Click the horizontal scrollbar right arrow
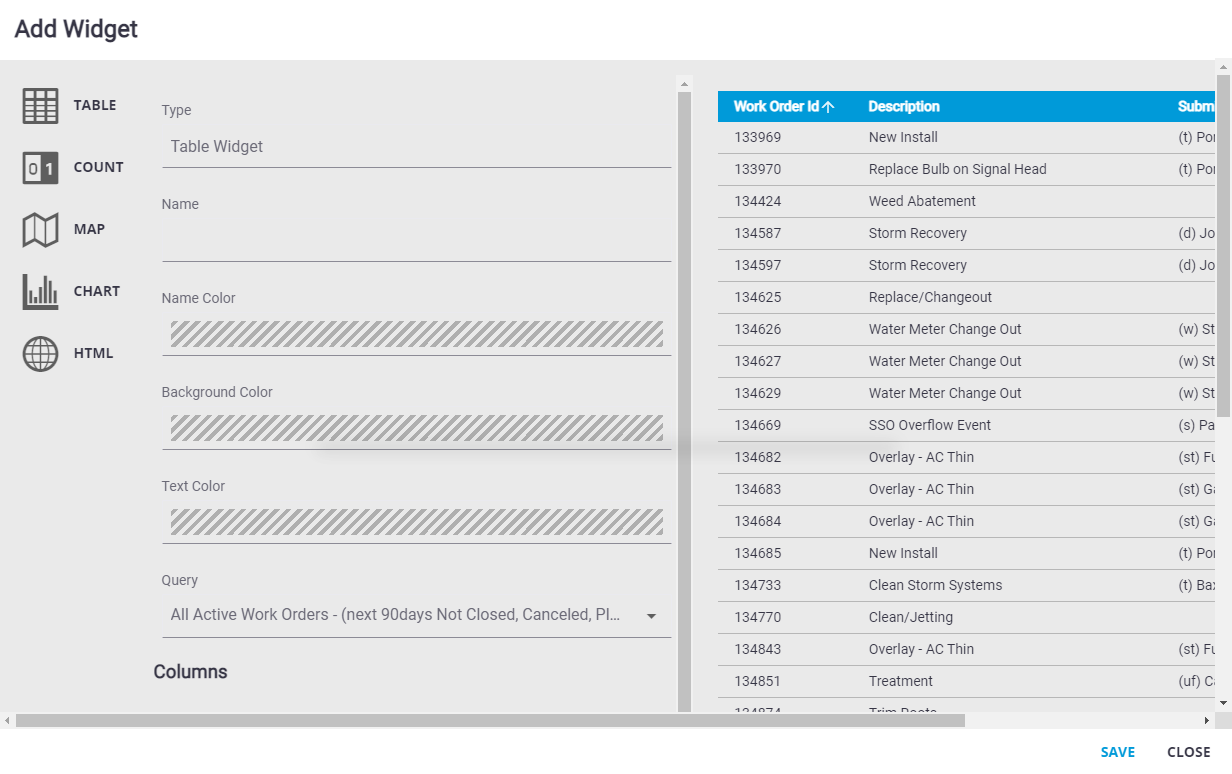This screenshot has width=1232, height=774. [x=1207, y=720]
